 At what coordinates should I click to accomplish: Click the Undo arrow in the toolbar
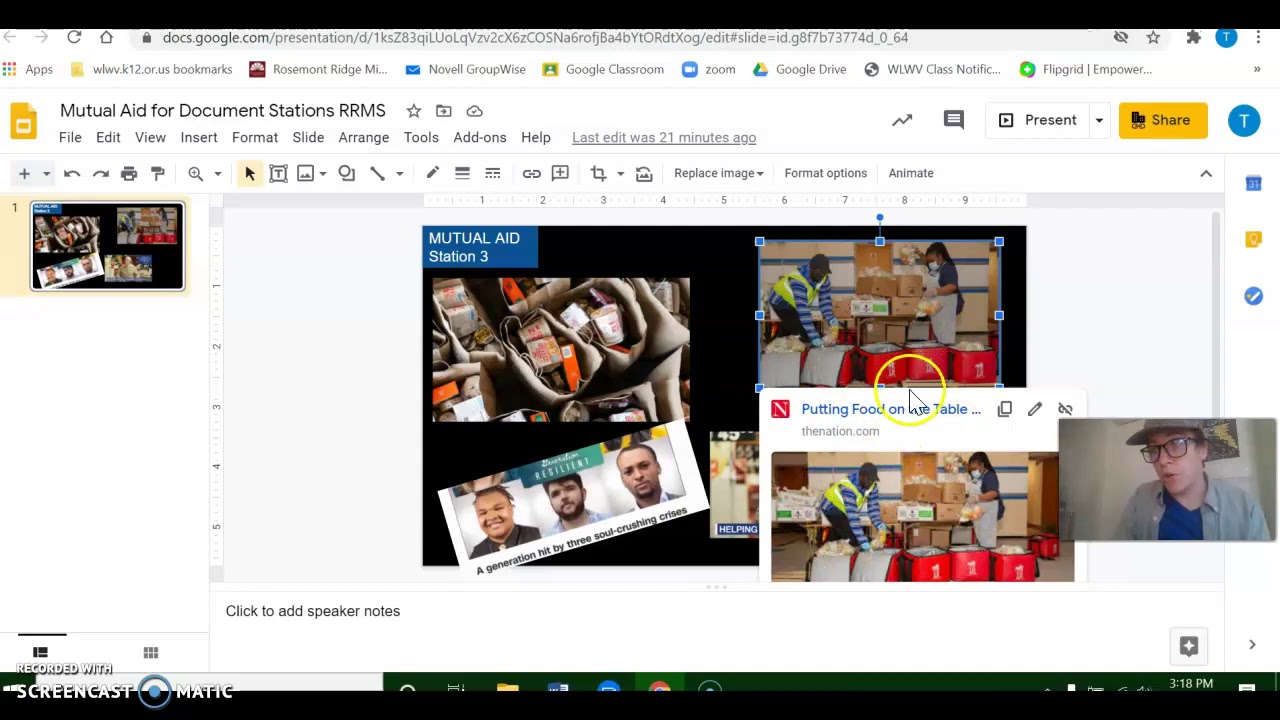(x=72, y=173)
